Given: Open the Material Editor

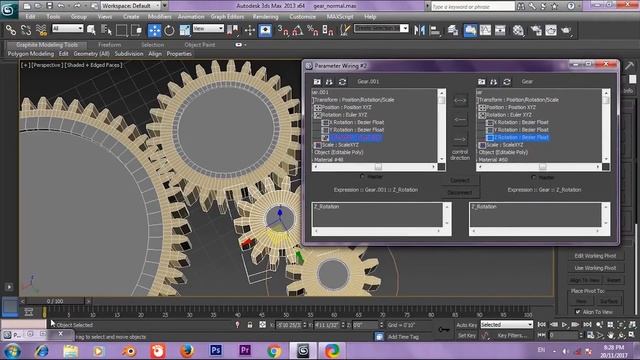Looking at the screenshot, I should [518, 30].
